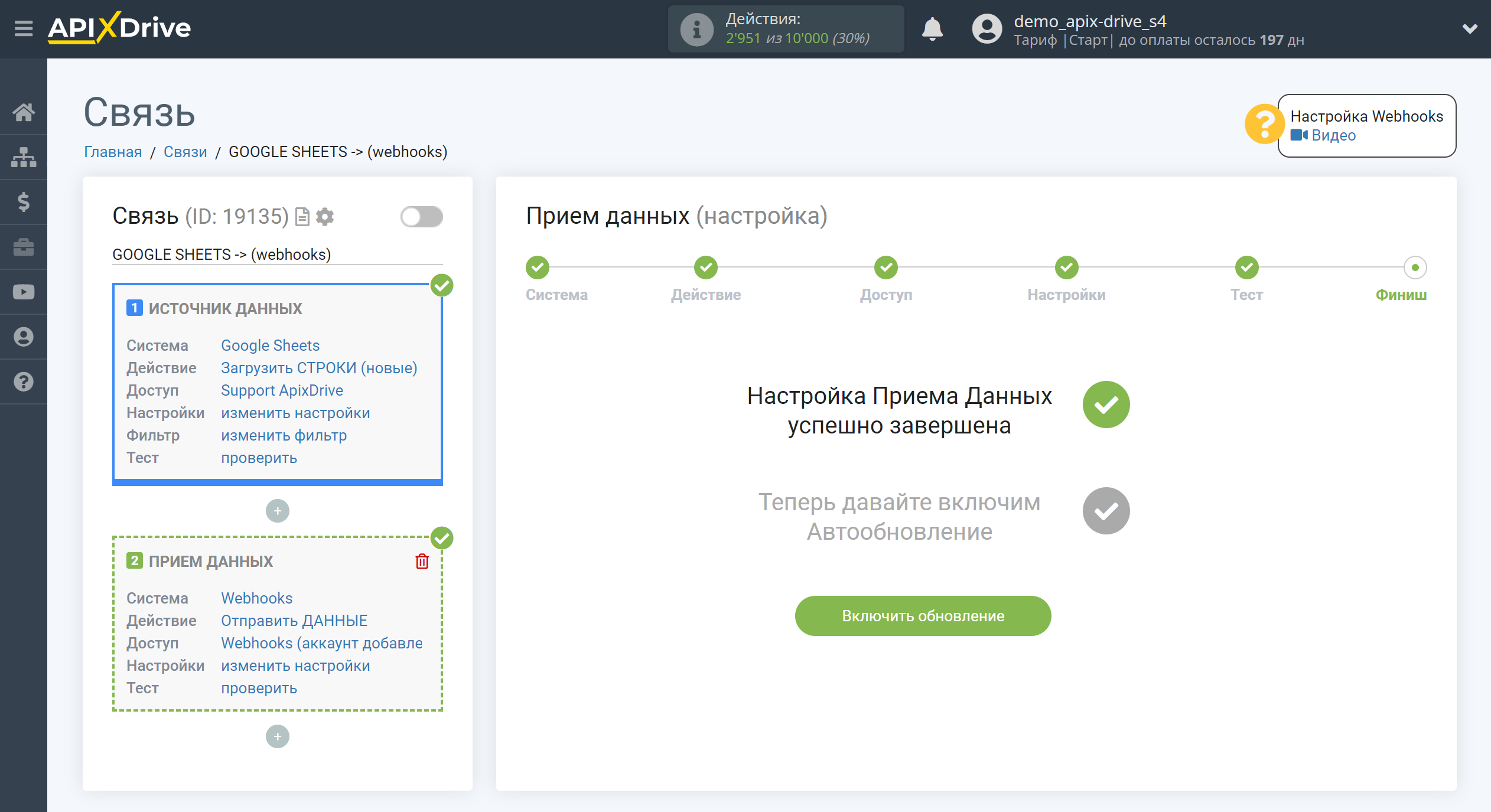1491x812 pixels.
Task: Click the yellow question mark help icon
Action: point(1264,124)
